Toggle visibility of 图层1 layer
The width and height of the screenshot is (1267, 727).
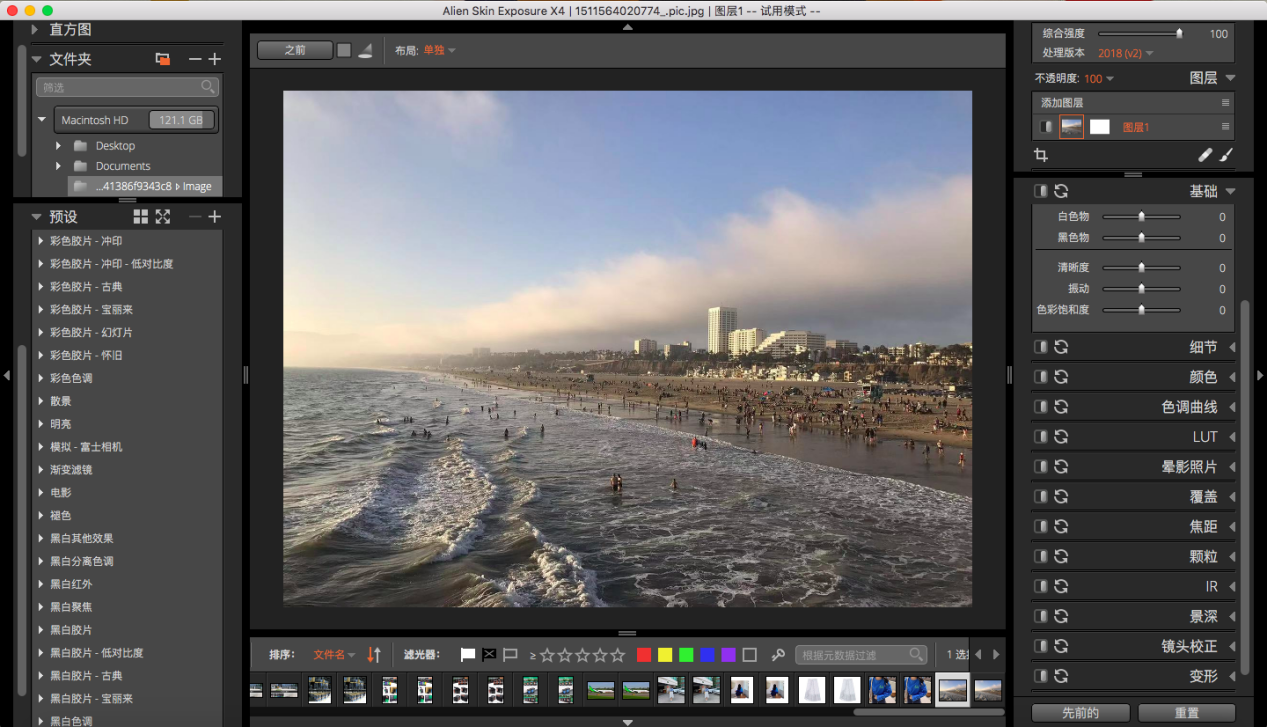[1045, 127]
